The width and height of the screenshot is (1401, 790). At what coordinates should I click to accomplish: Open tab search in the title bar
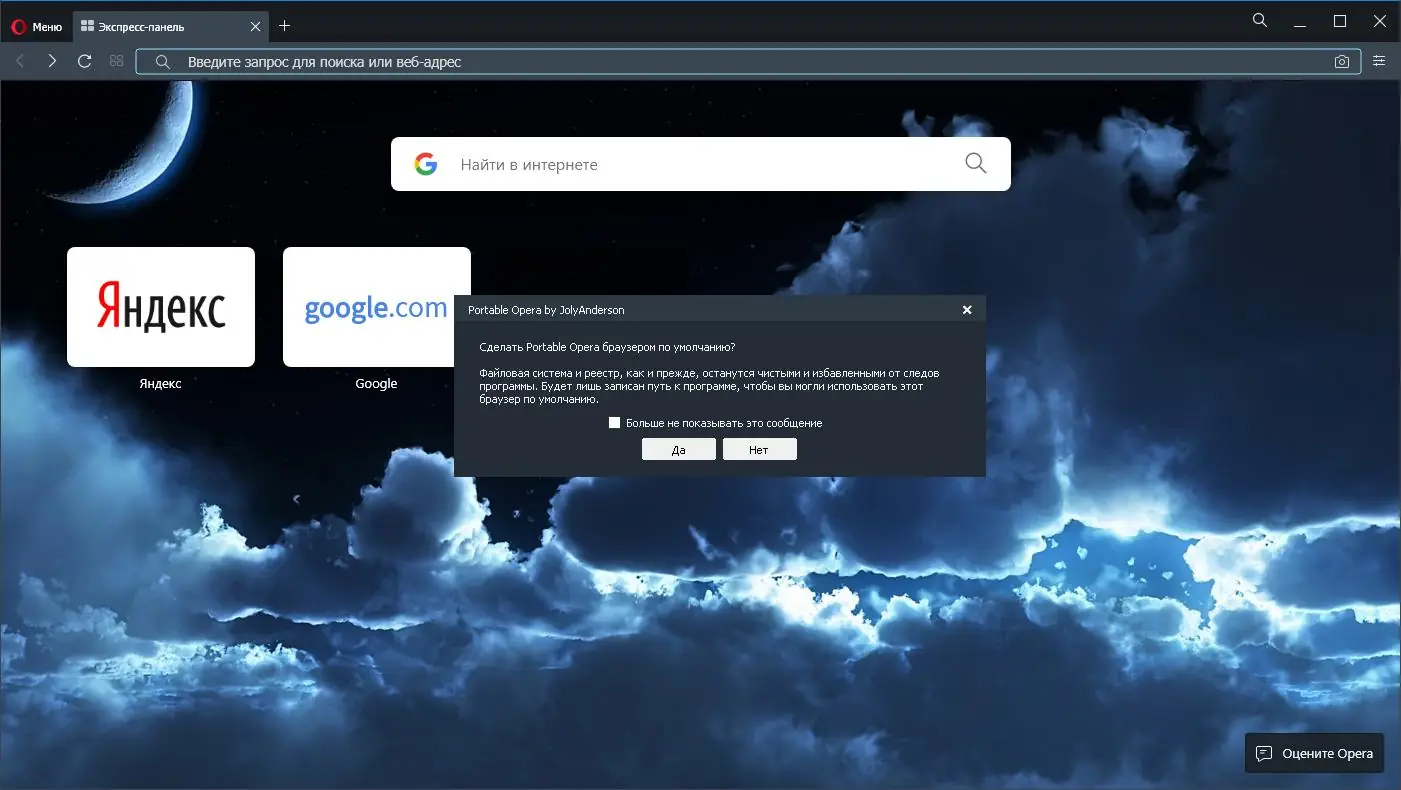click(x=1260, y=20)
